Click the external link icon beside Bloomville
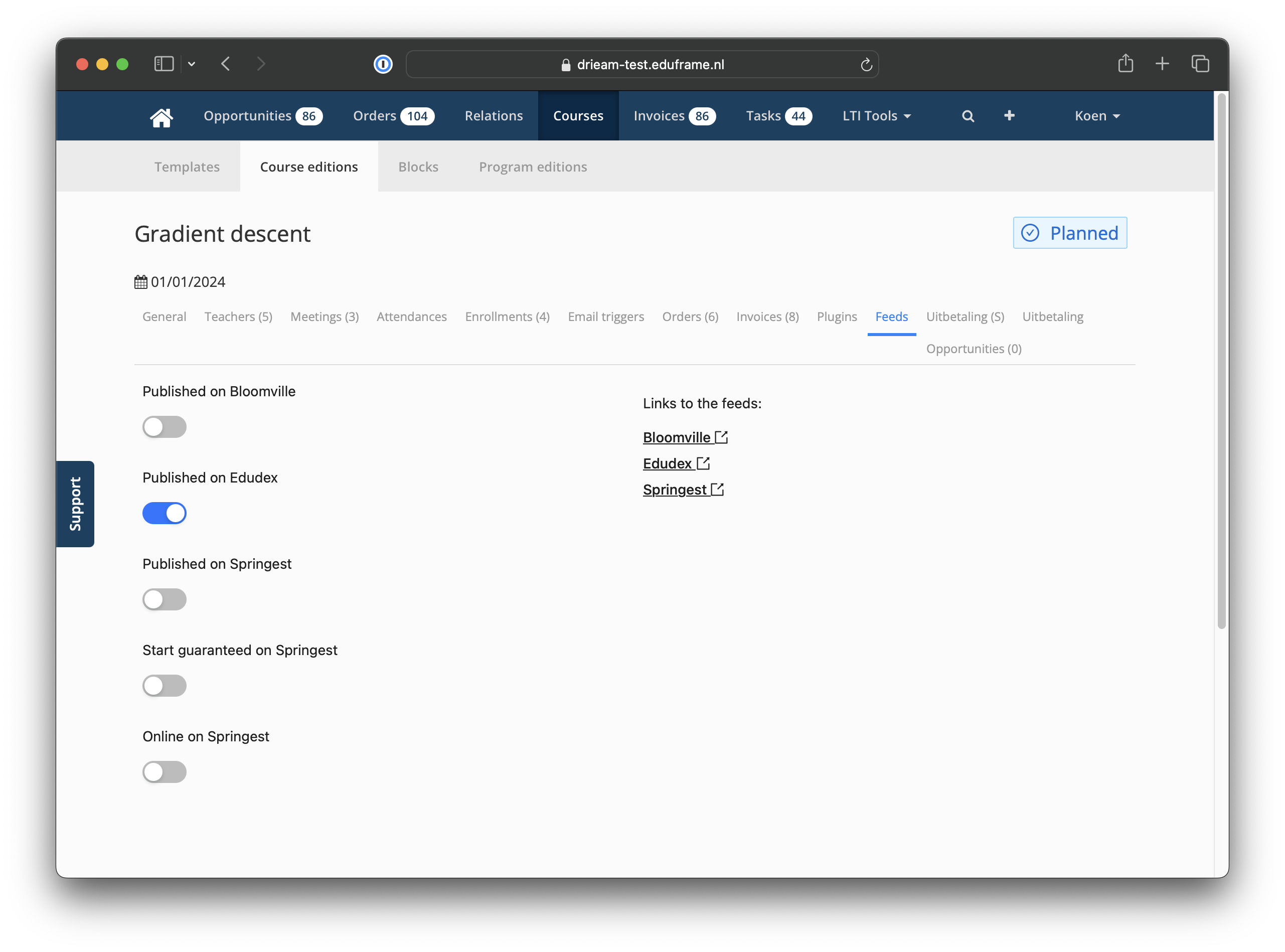This screenshot has height=952, width=1285. (721, 437)
